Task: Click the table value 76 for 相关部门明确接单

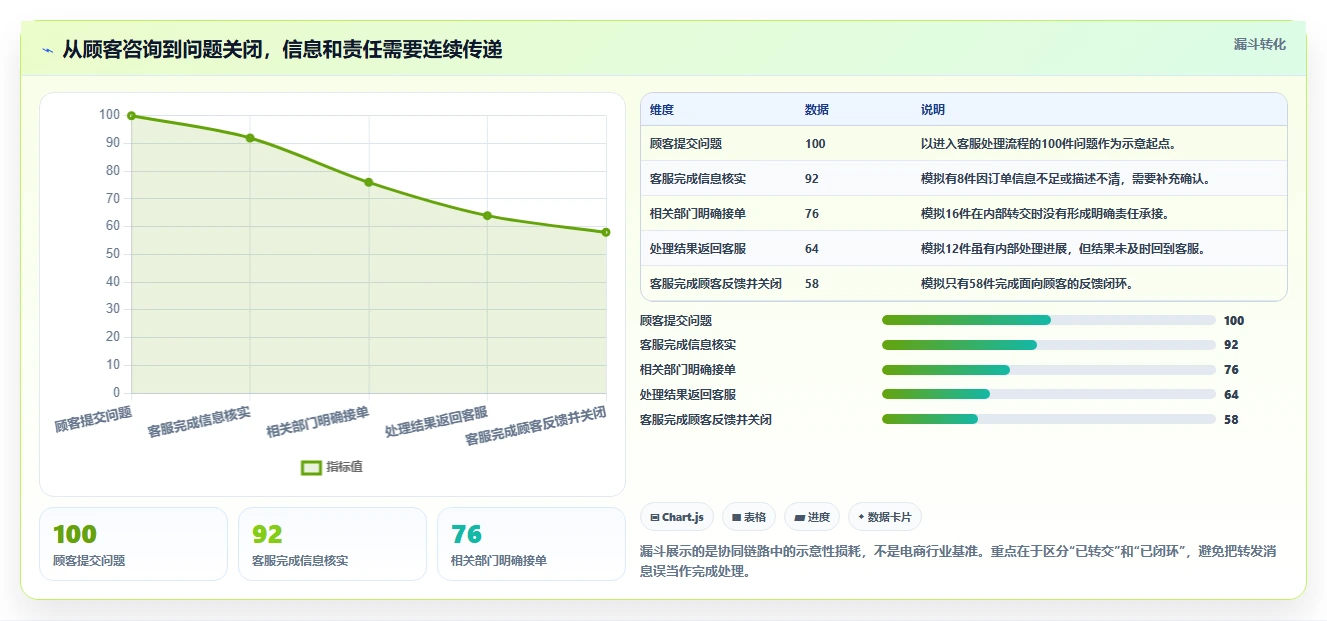Action: (x=812, y=214)
